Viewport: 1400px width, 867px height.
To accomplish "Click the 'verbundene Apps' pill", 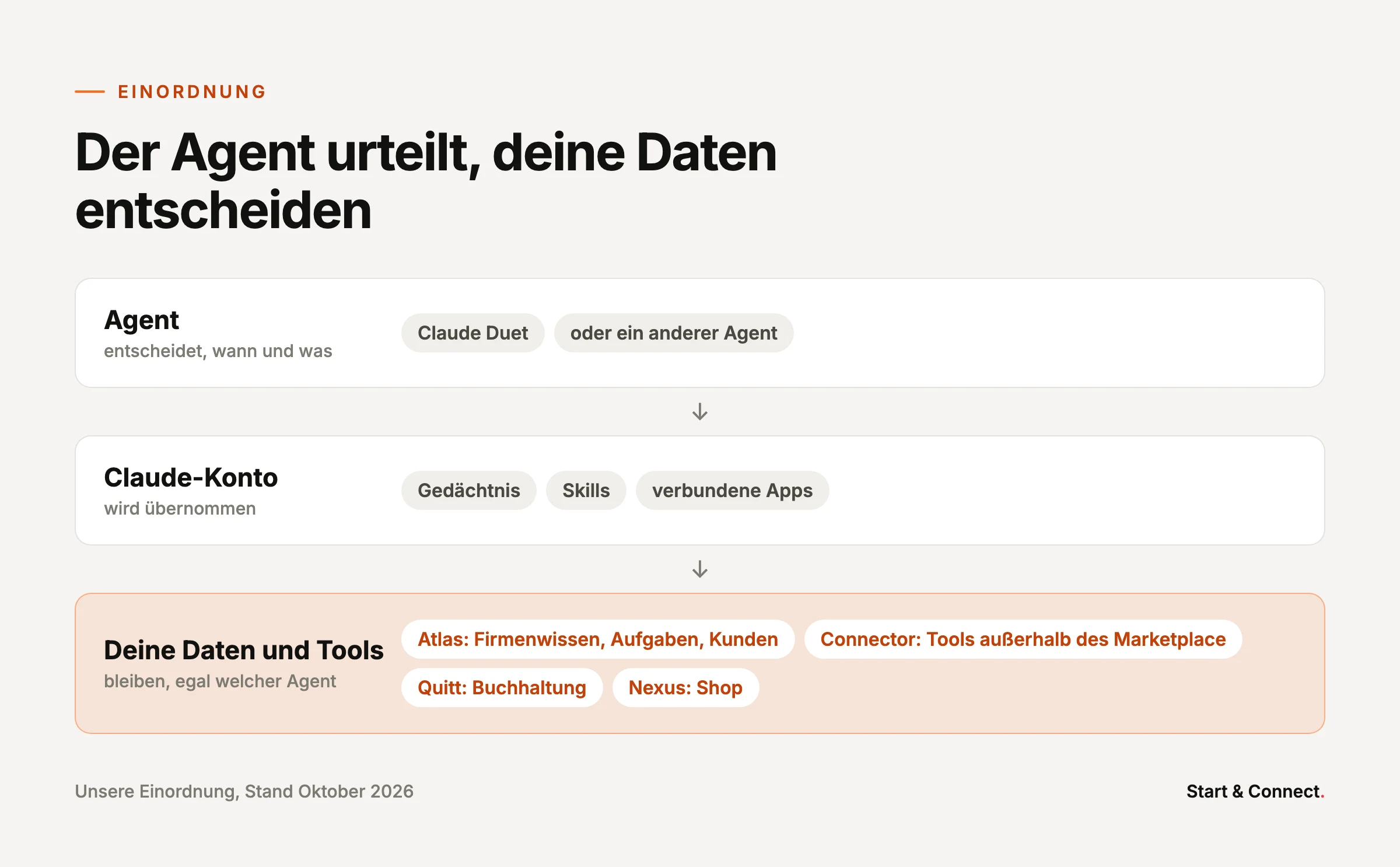I will click(x=732, y=490).
